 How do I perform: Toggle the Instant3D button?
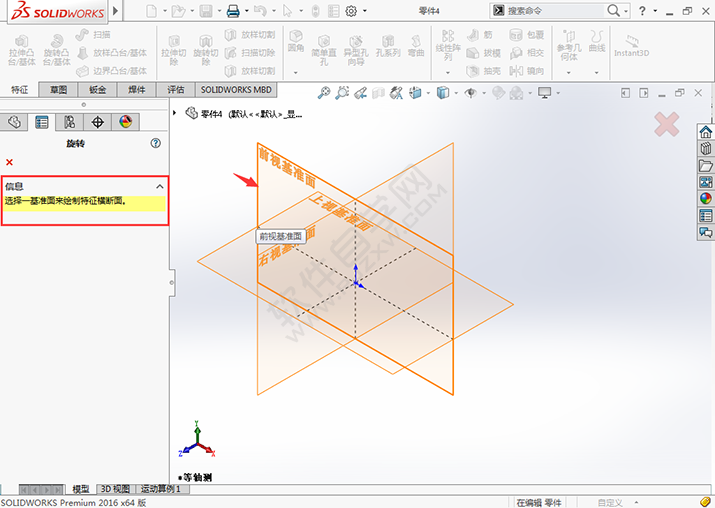(x=632, y=46)
